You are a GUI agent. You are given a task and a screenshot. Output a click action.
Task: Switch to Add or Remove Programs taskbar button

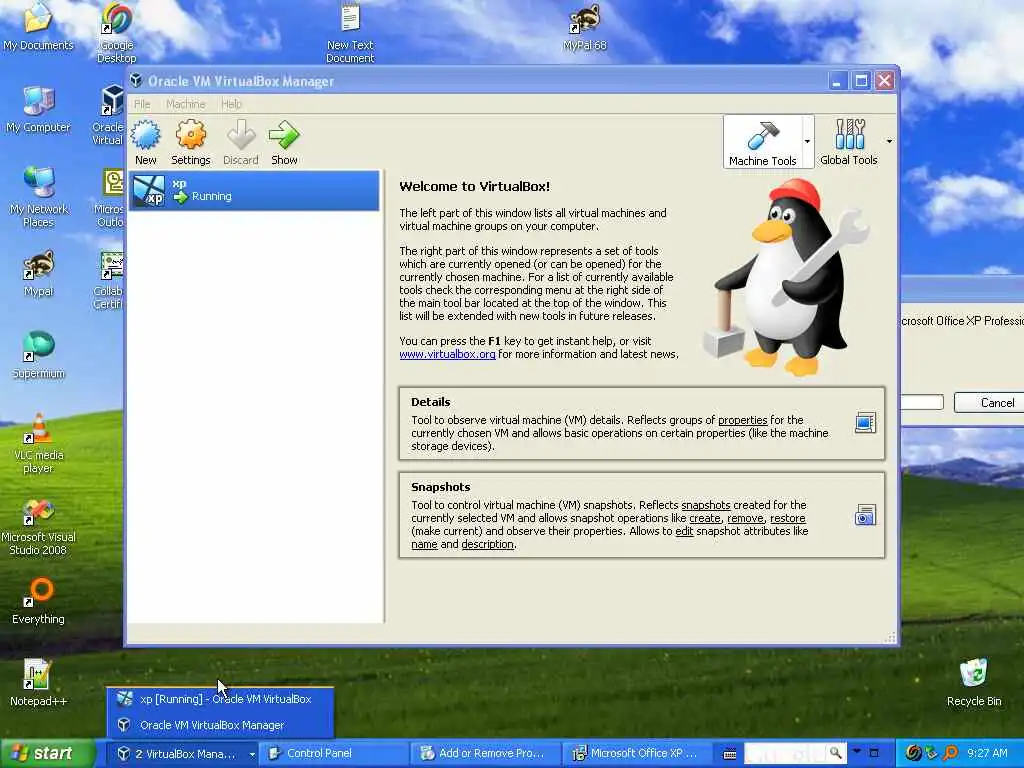pyautogui.click(x=485, y=754)
